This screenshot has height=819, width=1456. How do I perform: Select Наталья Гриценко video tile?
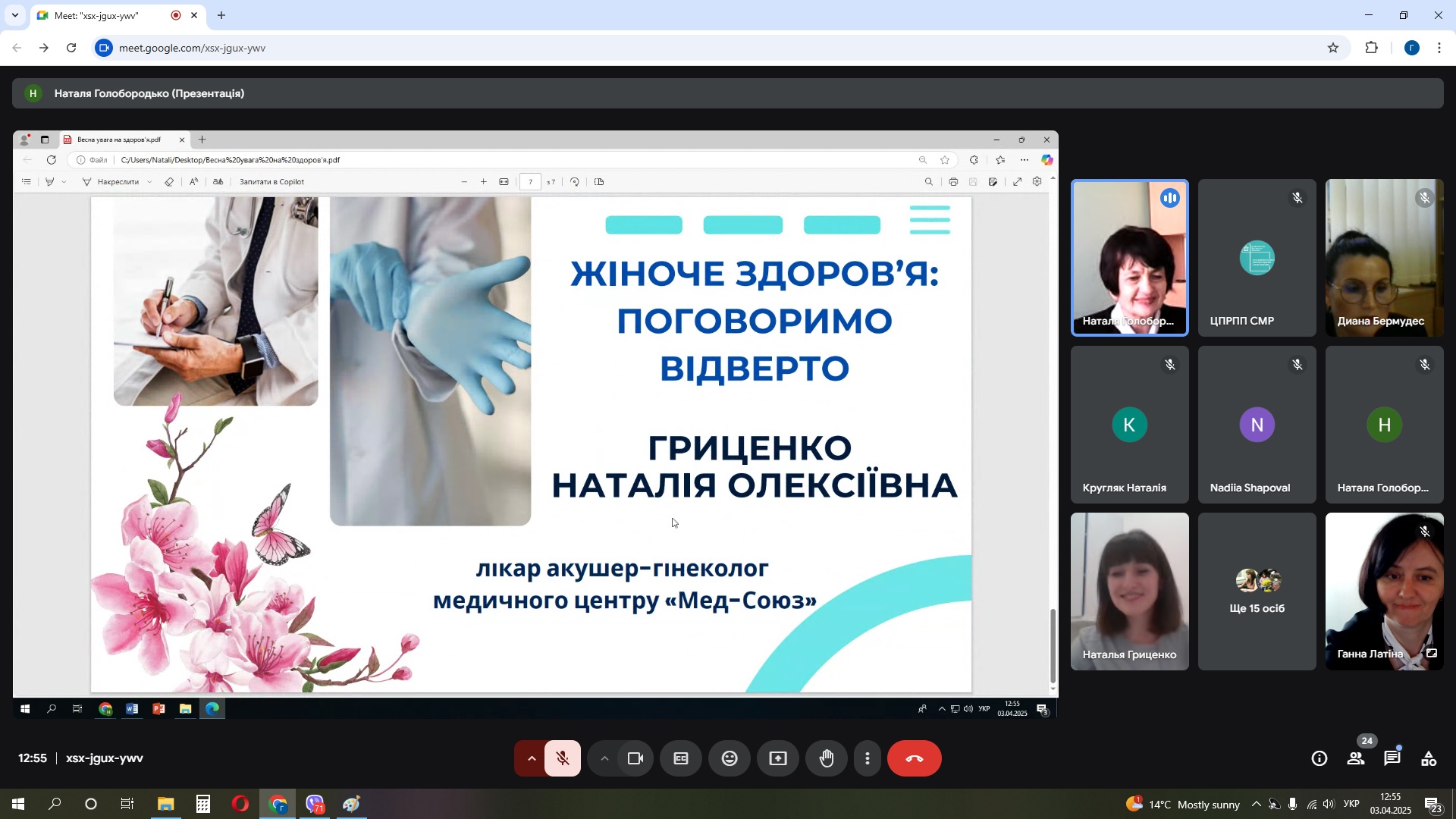pyautogui.click(x=1129, y=591)
